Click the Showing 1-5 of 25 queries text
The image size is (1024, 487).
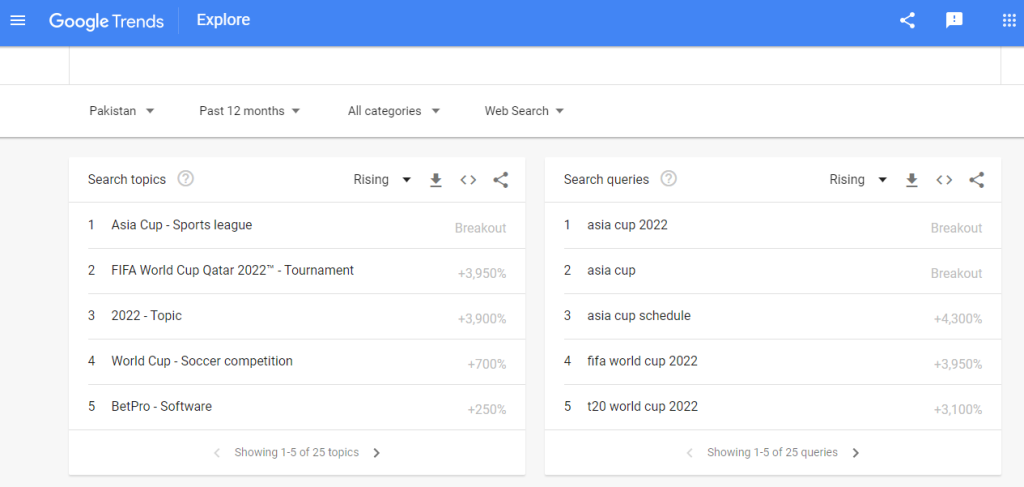click(773, 452)
